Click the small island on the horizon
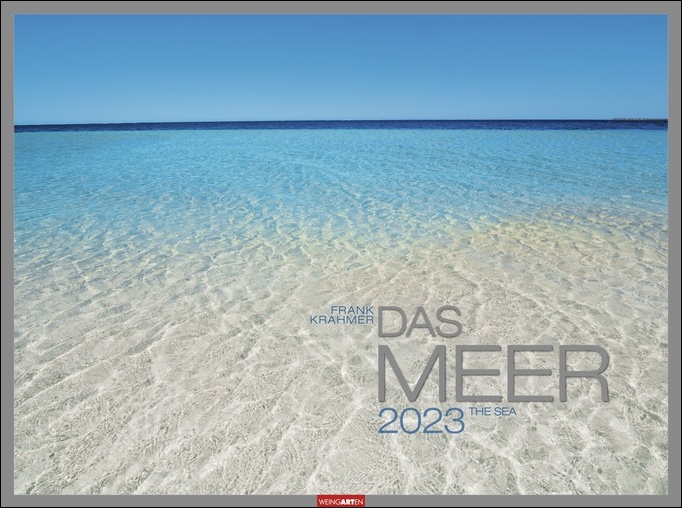This screenshot has width=682, height=508. tap(640, 120)
